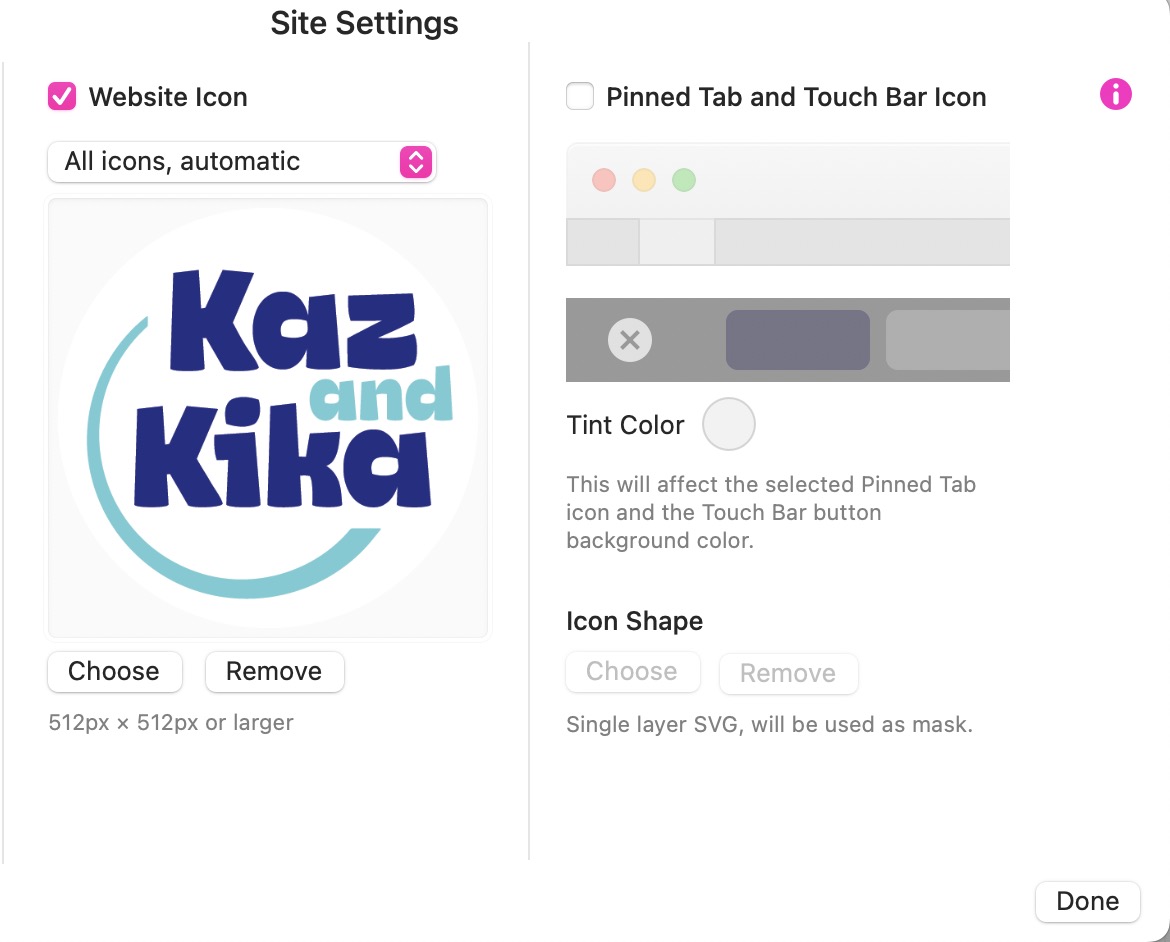The width and height of the screenshot is (1170, 942).
Task: Click the yellow traffic light in preview
Action: click(644, 180)
